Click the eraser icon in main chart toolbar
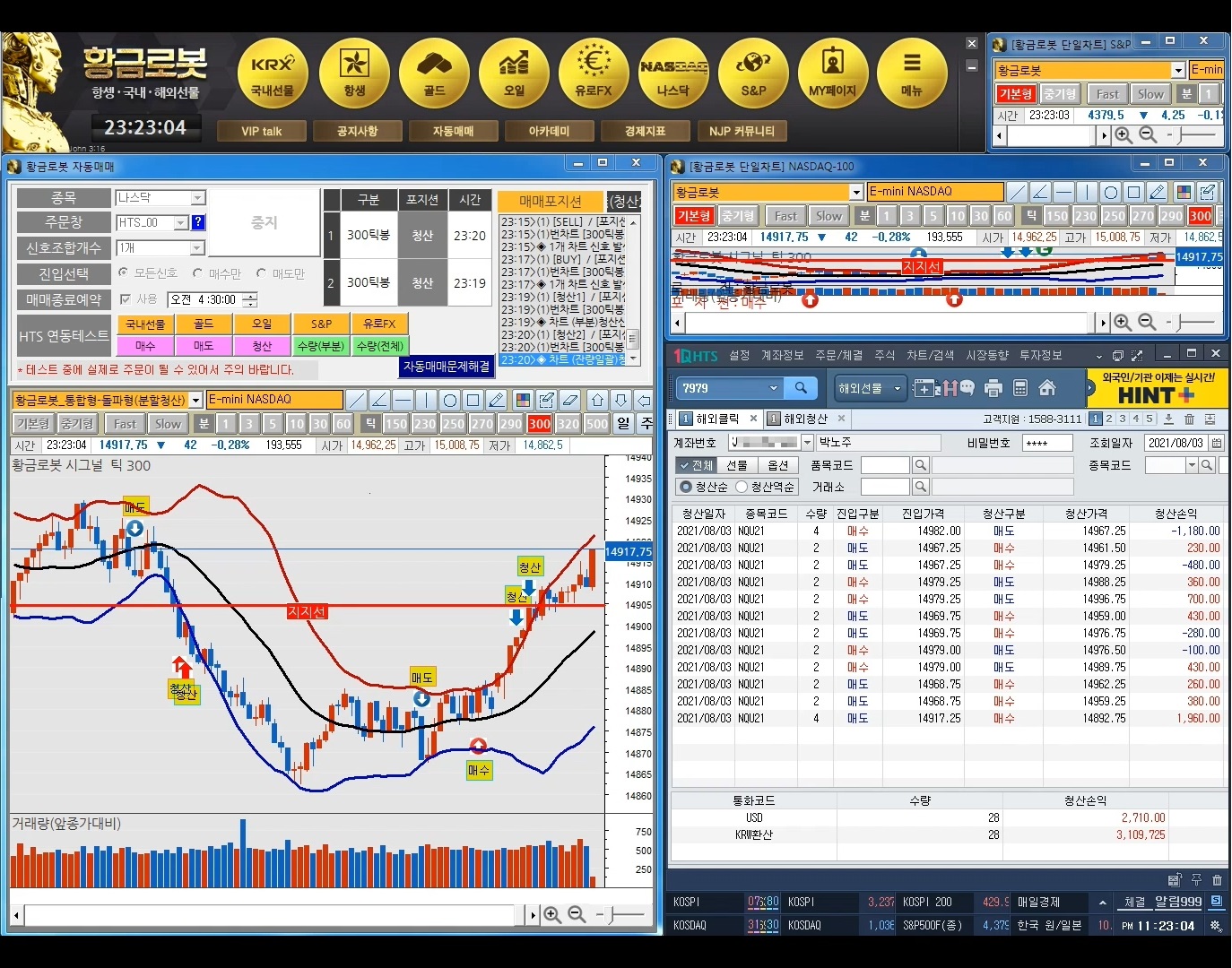 pyautogui.click(x=569, y=400)
